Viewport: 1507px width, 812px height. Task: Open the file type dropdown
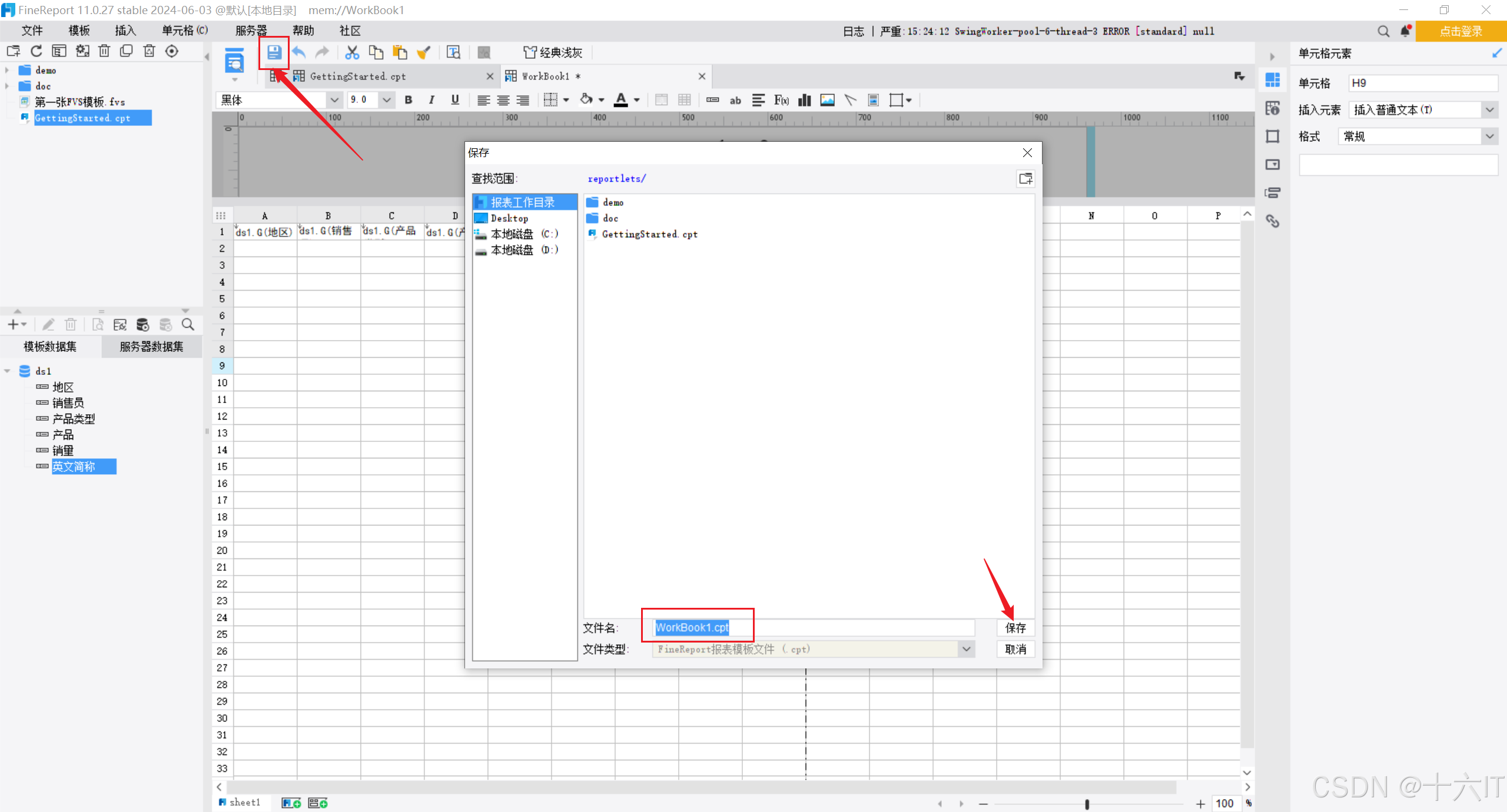click(x=966, y=649)
